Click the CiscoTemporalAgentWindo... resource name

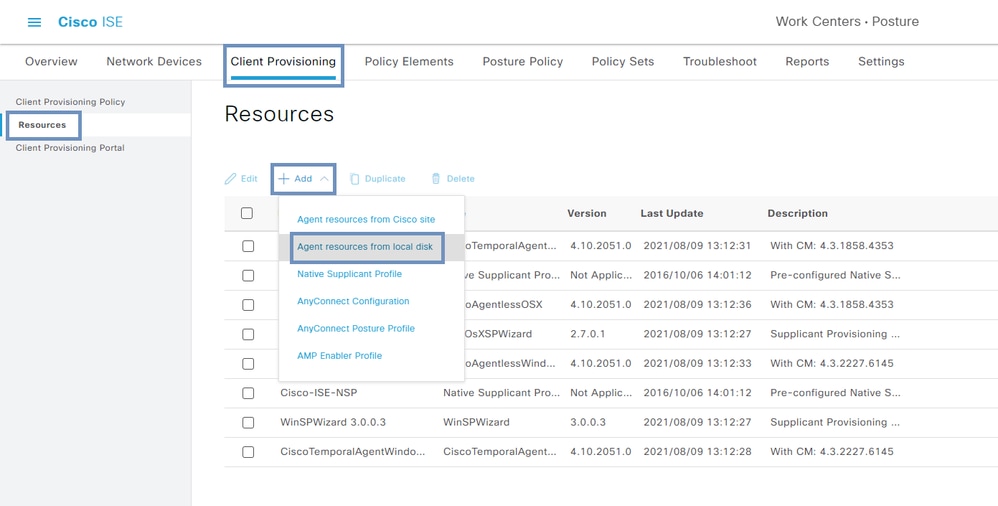click(353, 452)
